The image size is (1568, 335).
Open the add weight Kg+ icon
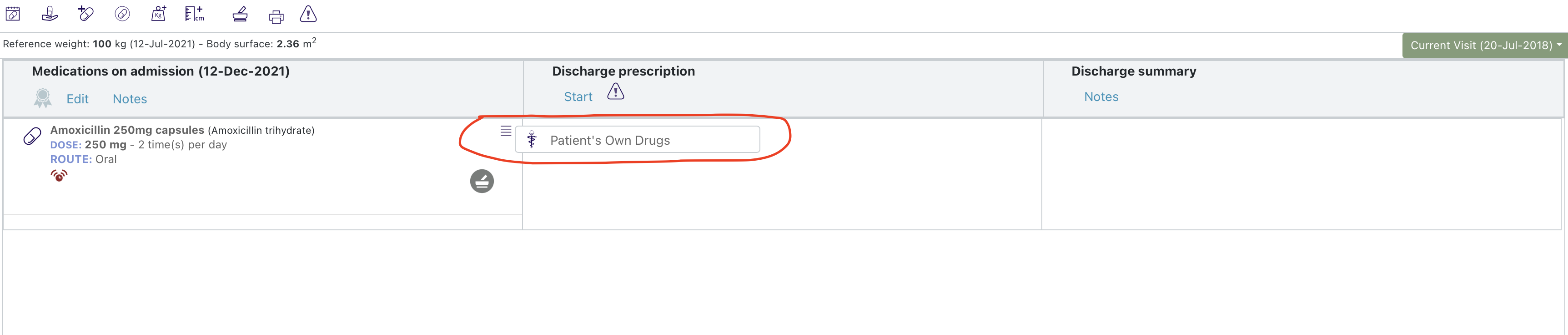(158, 13)
